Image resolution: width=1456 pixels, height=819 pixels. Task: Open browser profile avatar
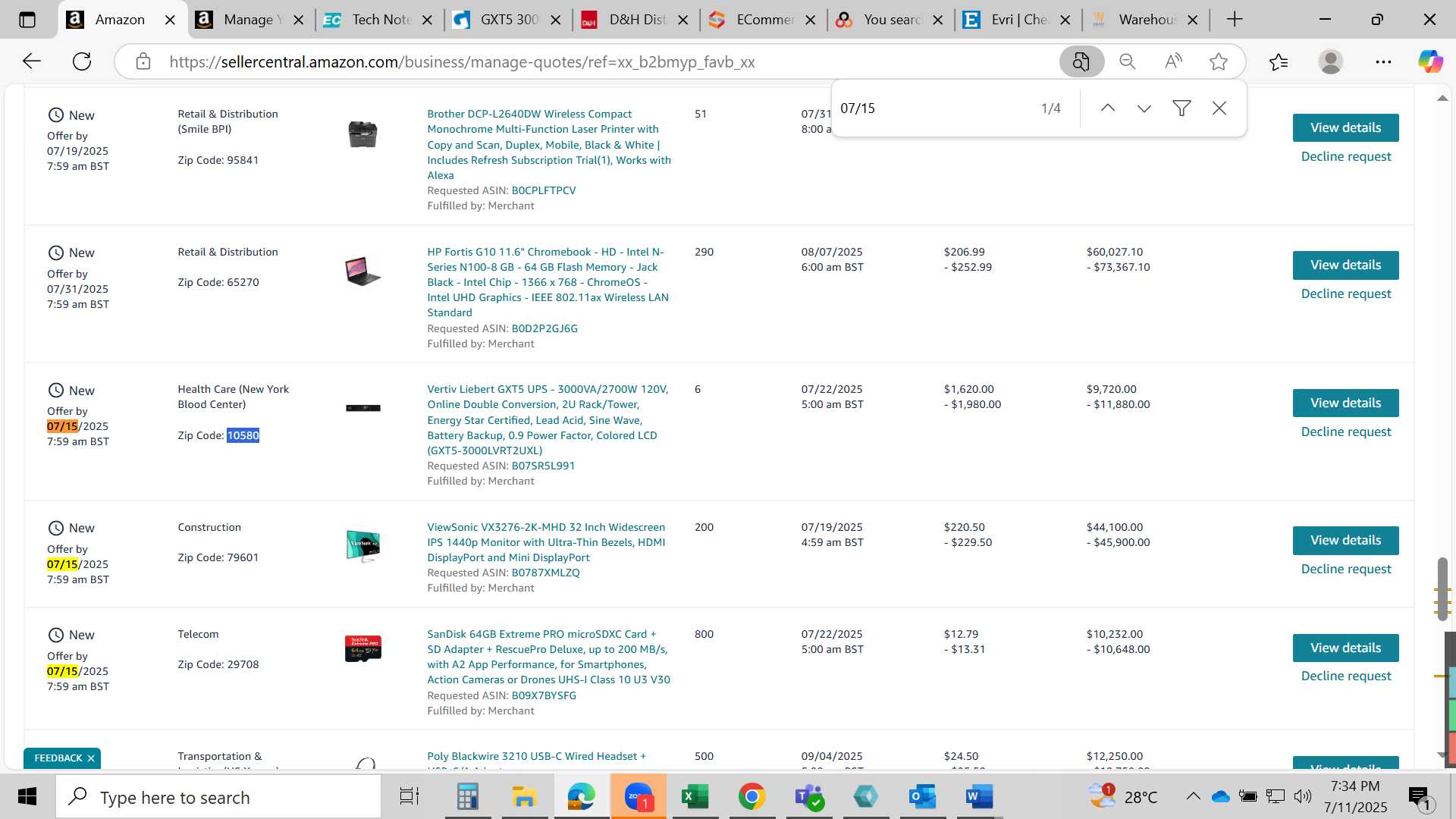coord(1331,61)
